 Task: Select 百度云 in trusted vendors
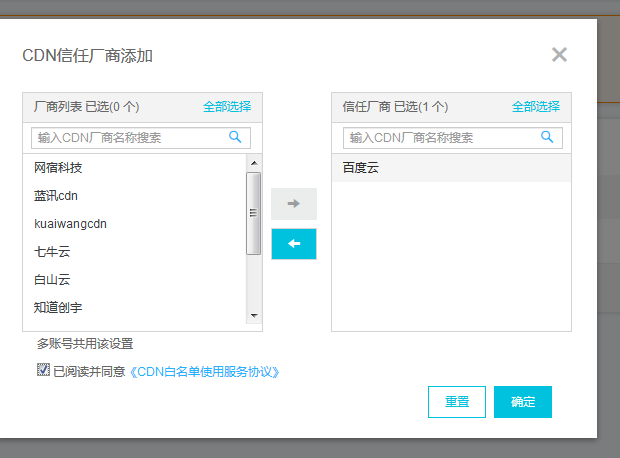pos(361,168)
